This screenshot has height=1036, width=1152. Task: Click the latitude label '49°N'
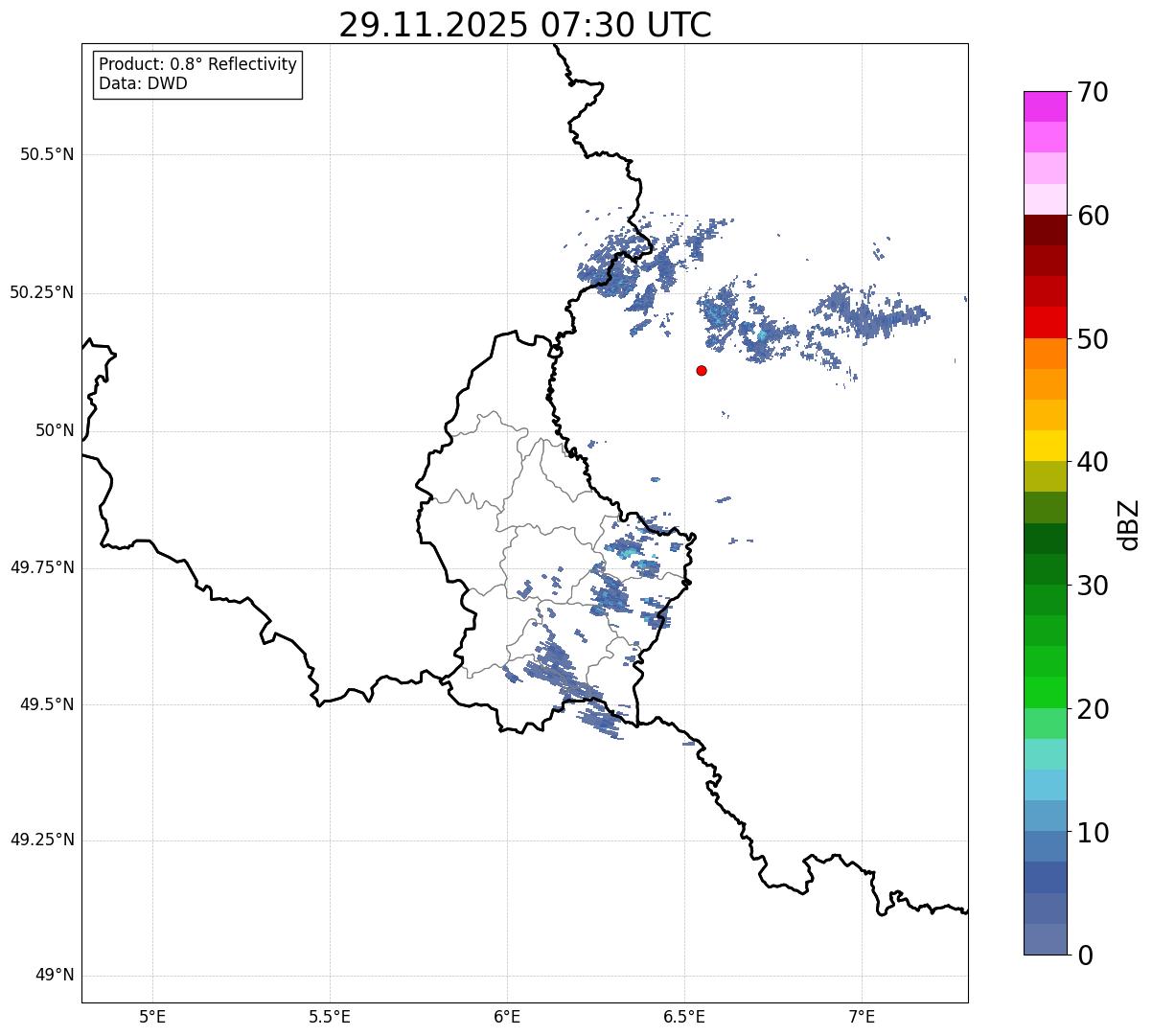coord(55,976)
